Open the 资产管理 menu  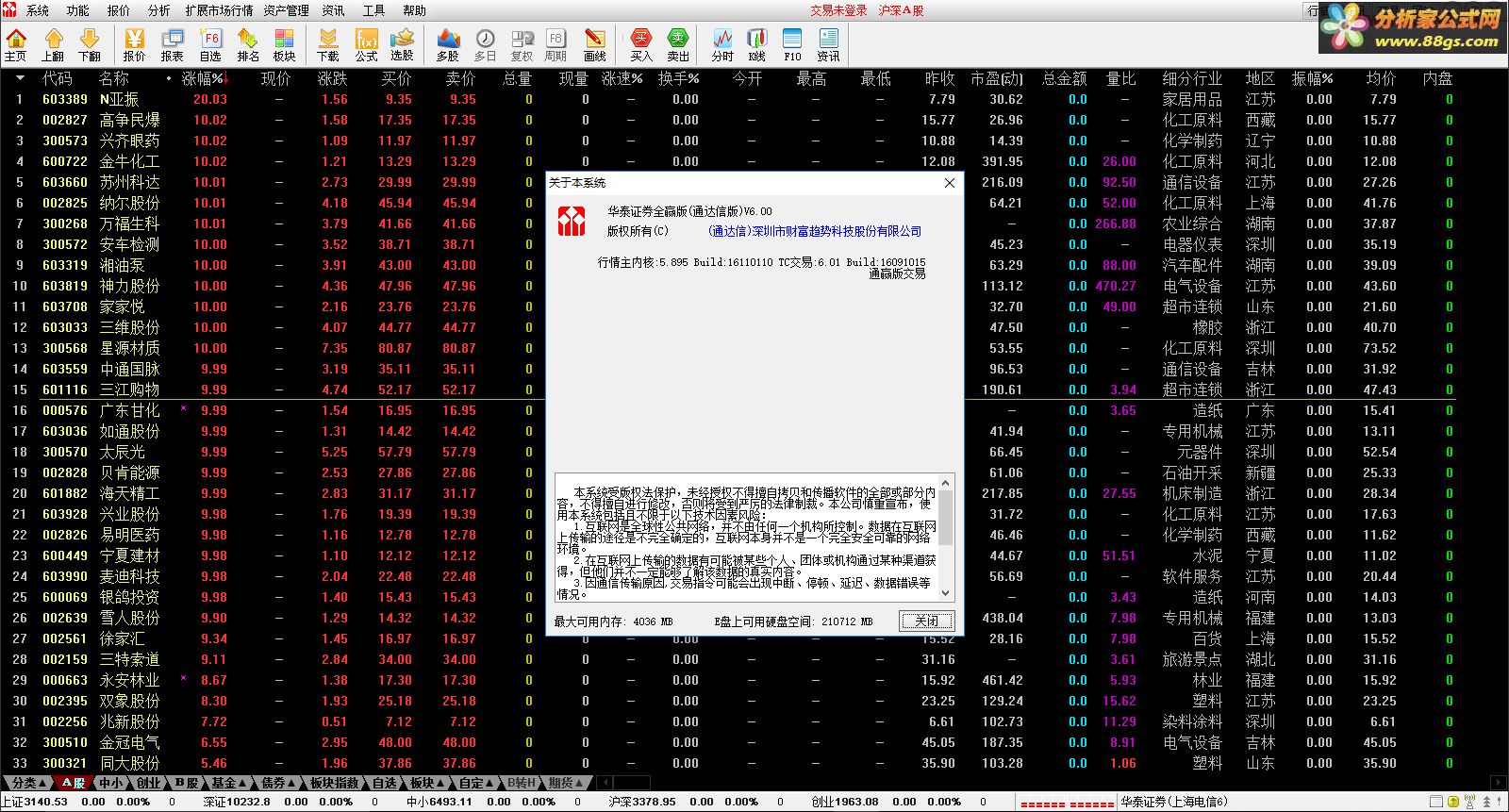click(x=287, y=10)
